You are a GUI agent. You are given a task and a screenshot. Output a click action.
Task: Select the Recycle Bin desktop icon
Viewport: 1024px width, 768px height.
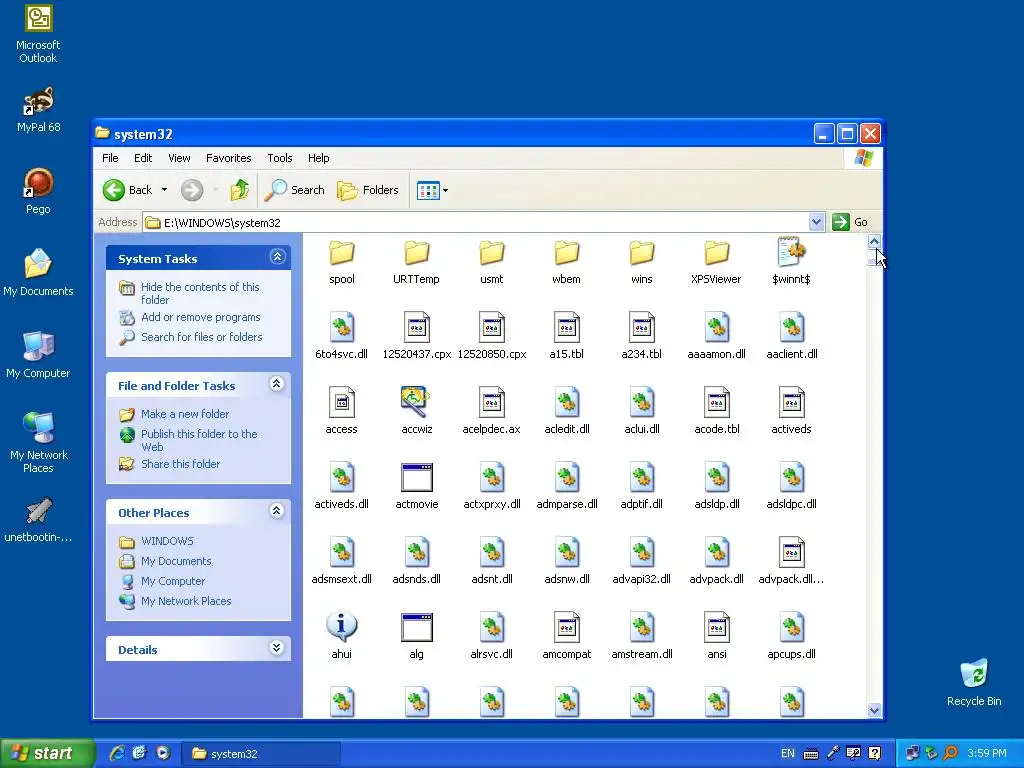974,682
